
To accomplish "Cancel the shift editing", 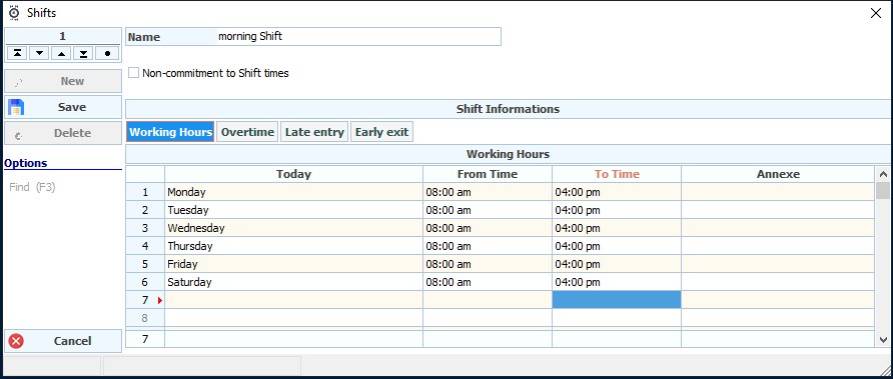I will [63, 341].
